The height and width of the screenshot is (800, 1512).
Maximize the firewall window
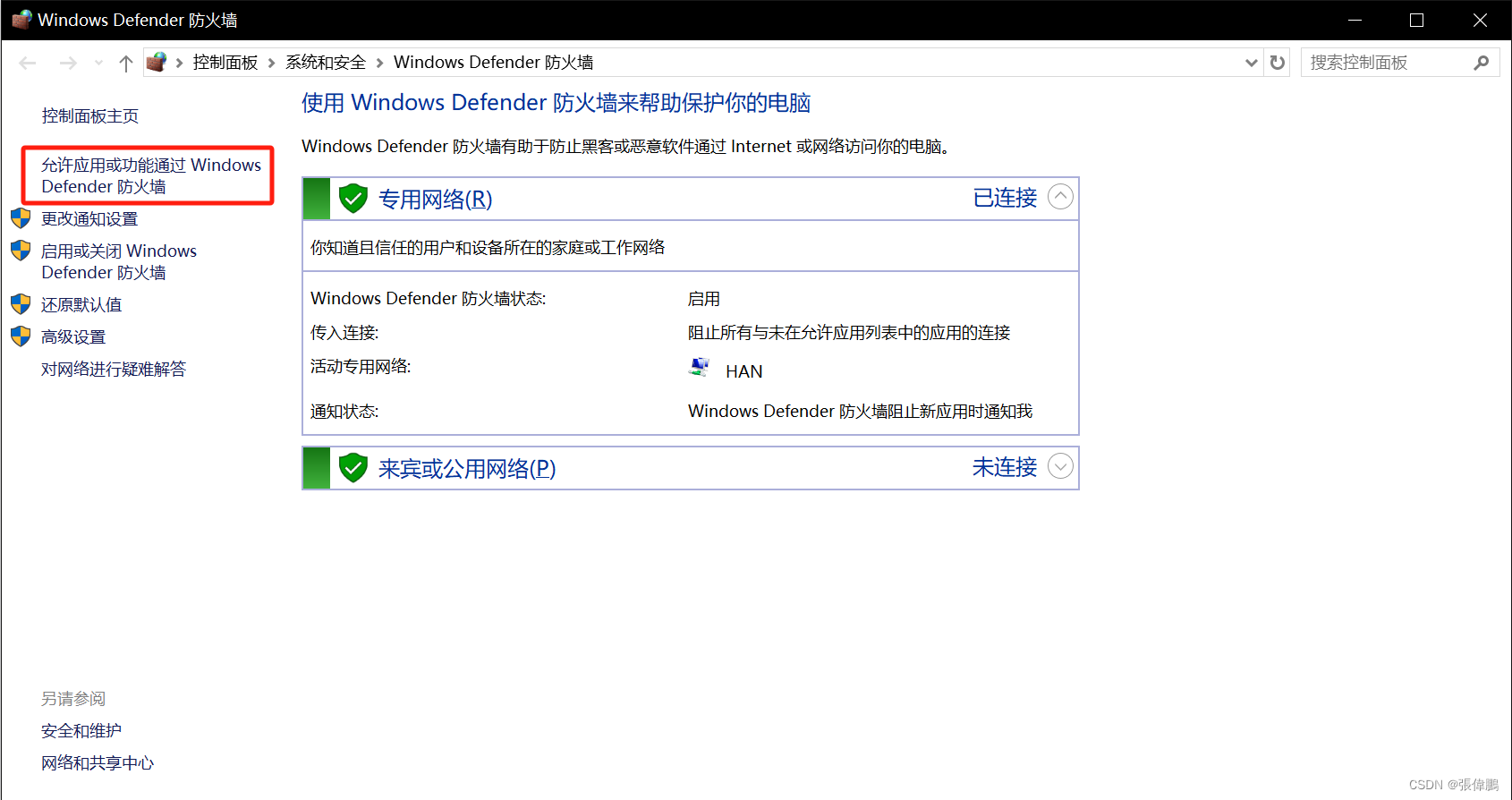[1417, 20]
